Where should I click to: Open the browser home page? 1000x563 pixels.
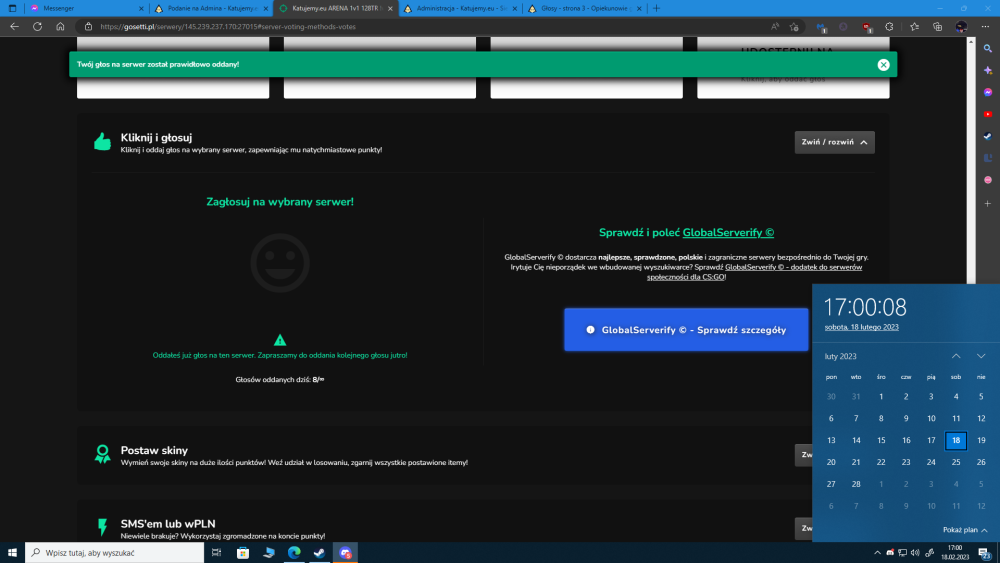pos(60,27)
